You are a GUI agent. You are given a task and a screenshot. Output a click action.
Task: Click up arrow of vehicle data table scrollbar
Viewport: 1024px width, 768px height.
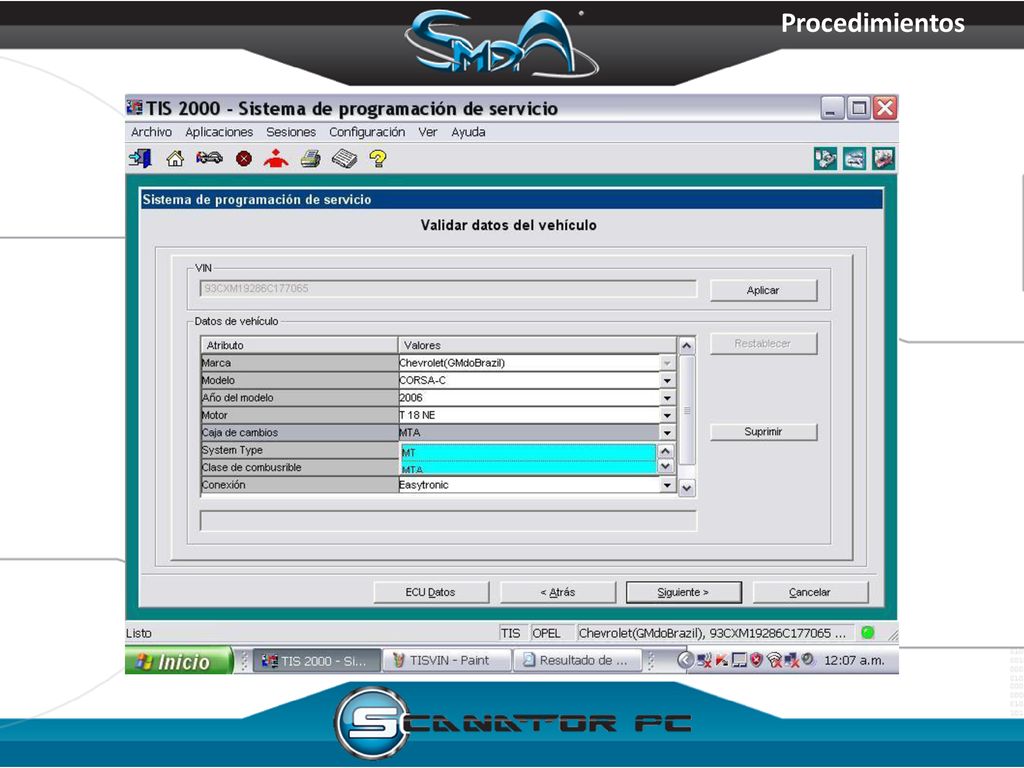click(x=686, y=345)
